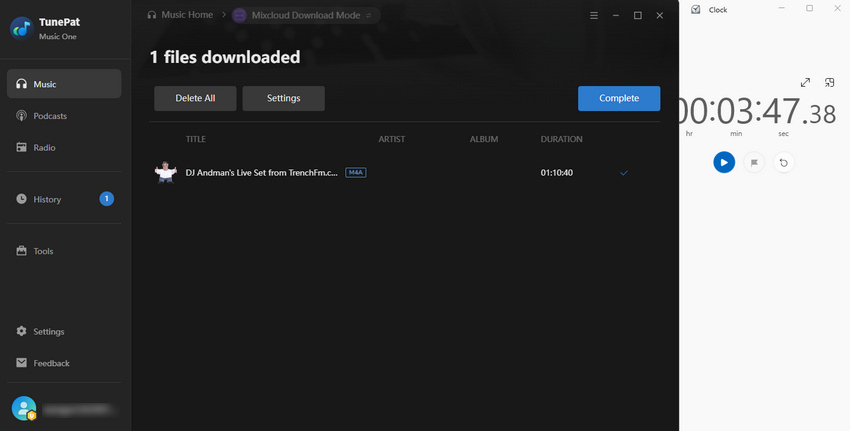
Task: Expand the stopwatch to full view in Clock
Action: pyautogui.click(x=805, y=82)
